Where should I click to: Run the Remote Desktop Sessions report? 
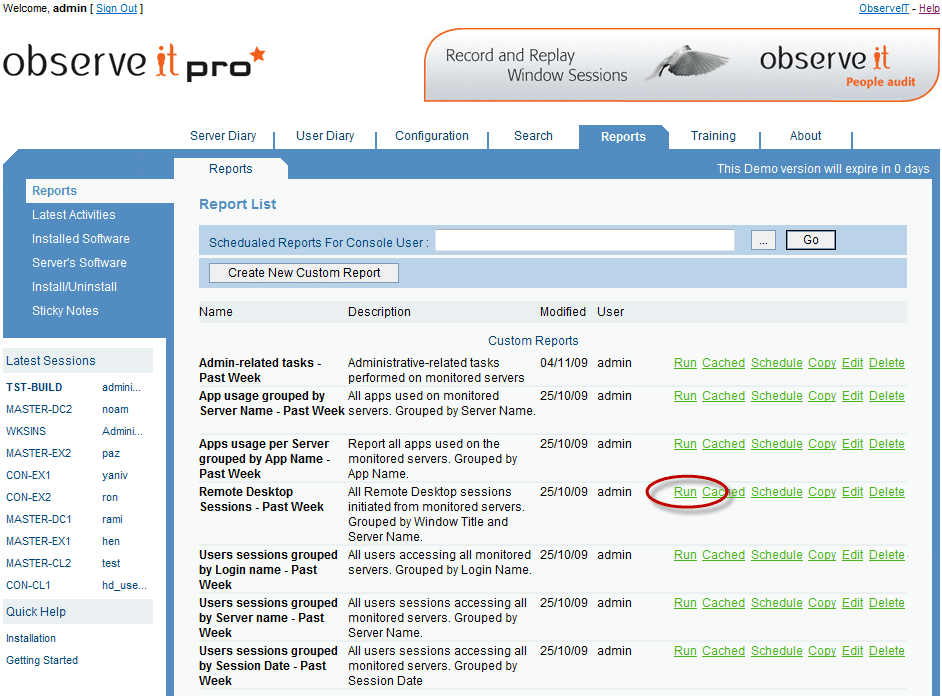point(685,492)
